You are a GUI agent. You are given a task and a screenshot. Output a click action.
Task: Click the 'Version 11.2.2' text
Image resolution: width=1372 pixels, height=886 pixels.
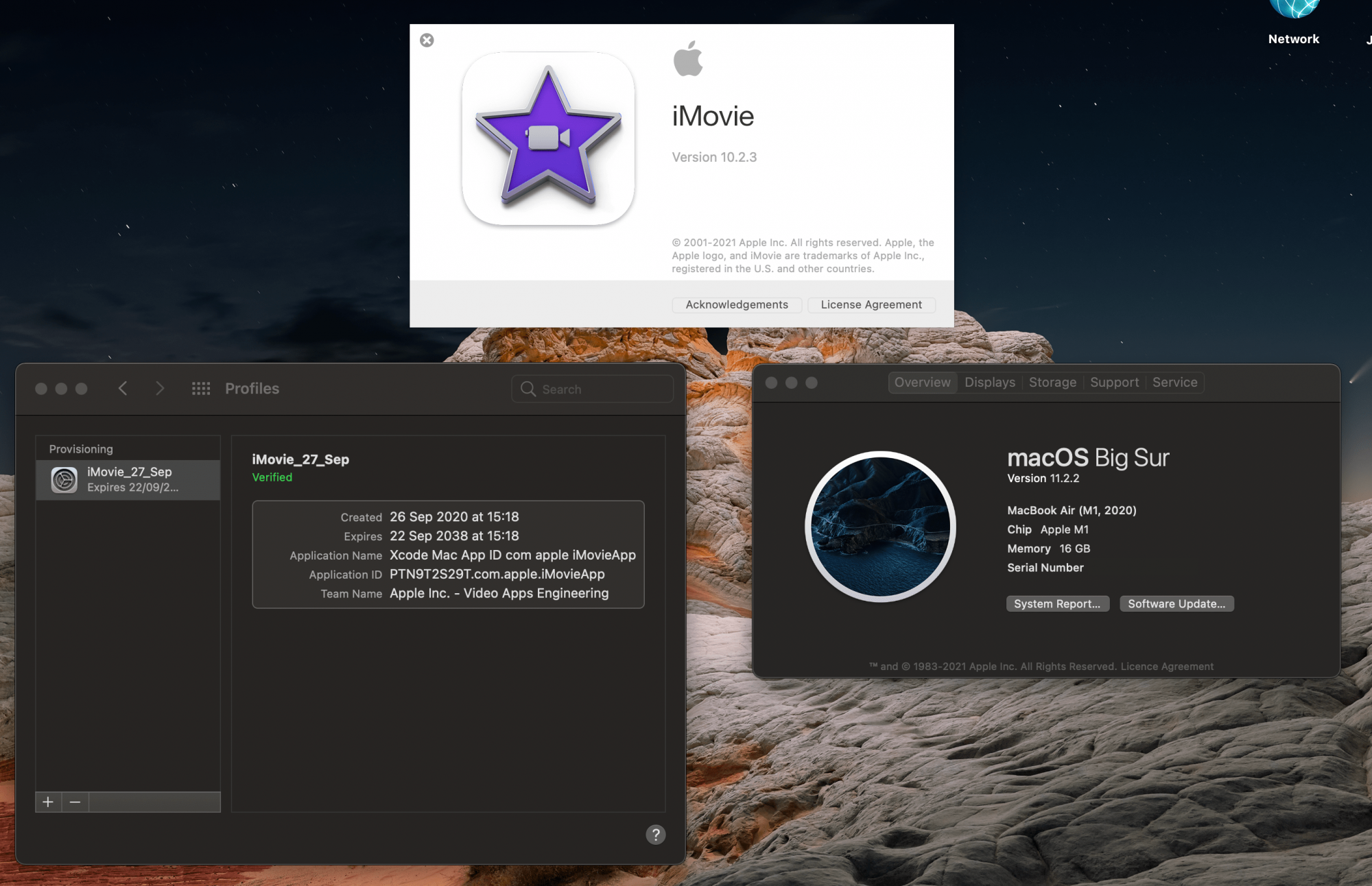1043,479
